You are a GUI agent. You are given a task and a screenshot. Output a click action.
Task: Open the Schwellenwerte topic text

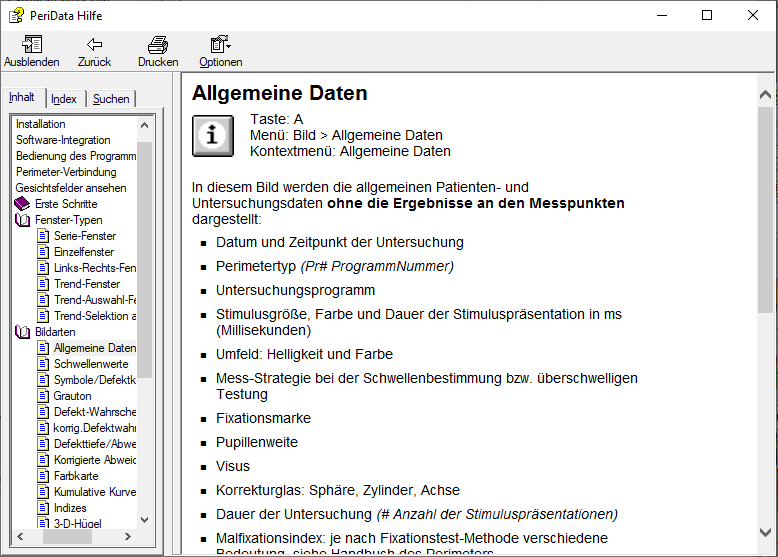coord(91,364)
